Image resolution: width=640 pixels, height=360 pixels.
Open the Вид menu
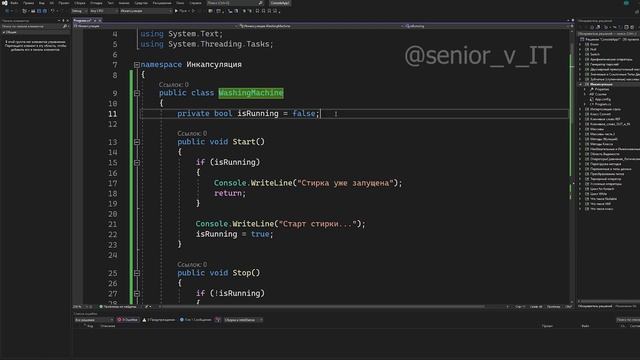[41, 3]
